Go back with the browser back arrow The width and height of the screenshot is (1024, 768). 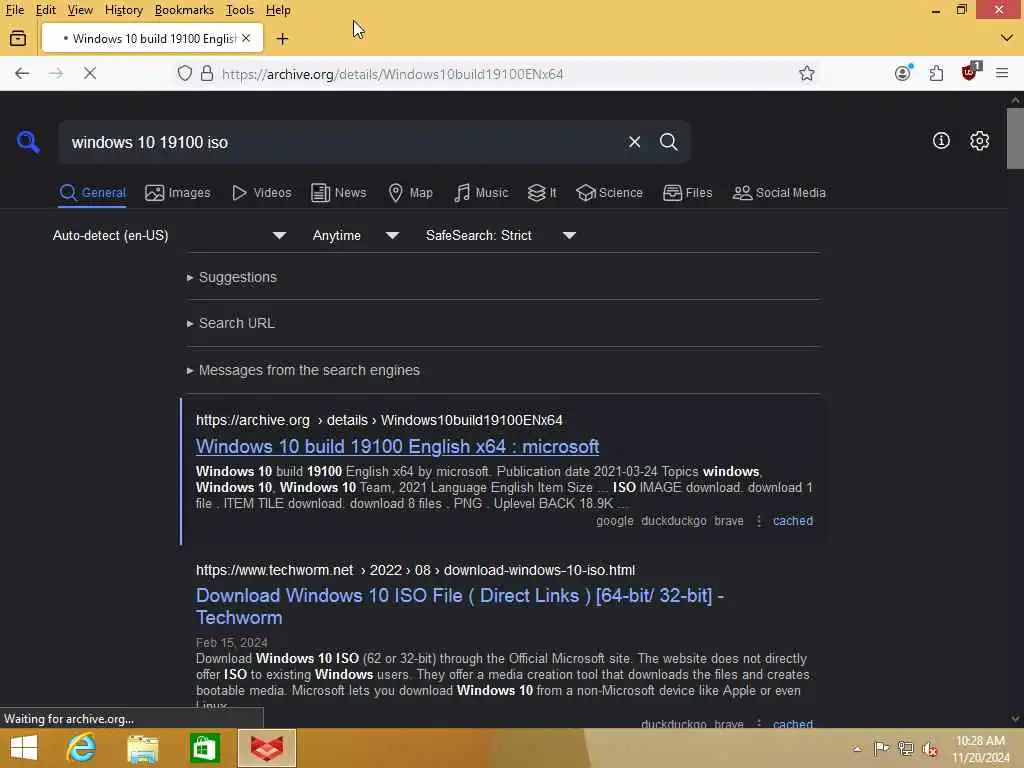point(22,73)
